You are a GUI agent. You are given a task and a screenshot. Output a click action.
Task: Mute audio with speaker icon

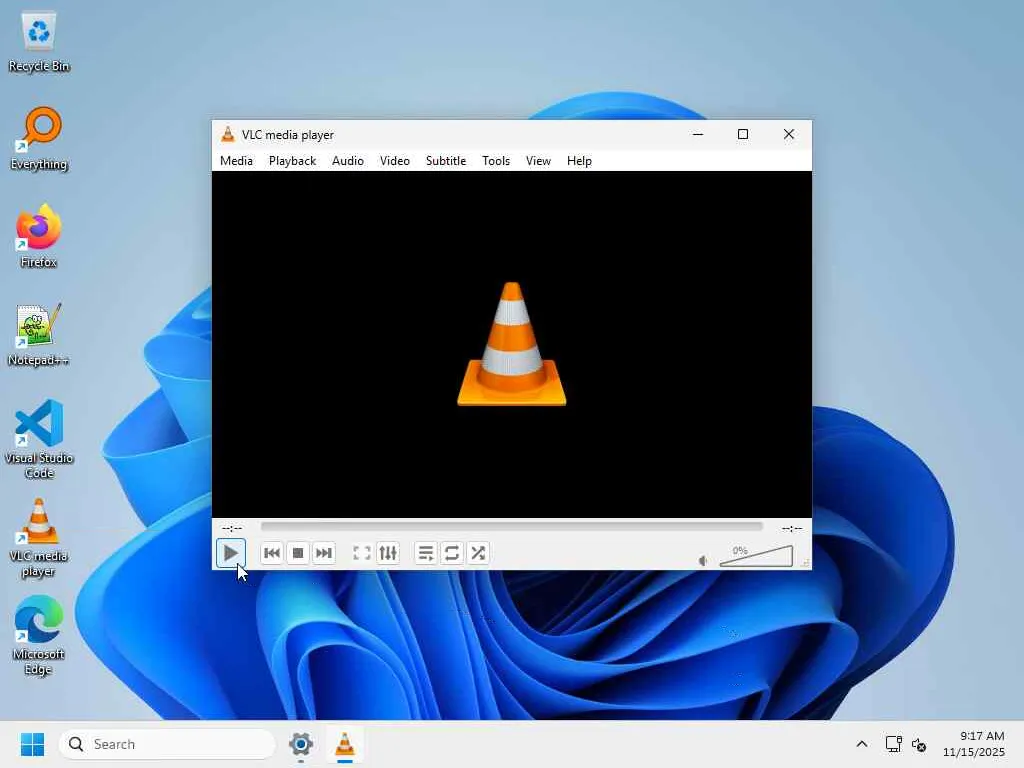(703, 560)
